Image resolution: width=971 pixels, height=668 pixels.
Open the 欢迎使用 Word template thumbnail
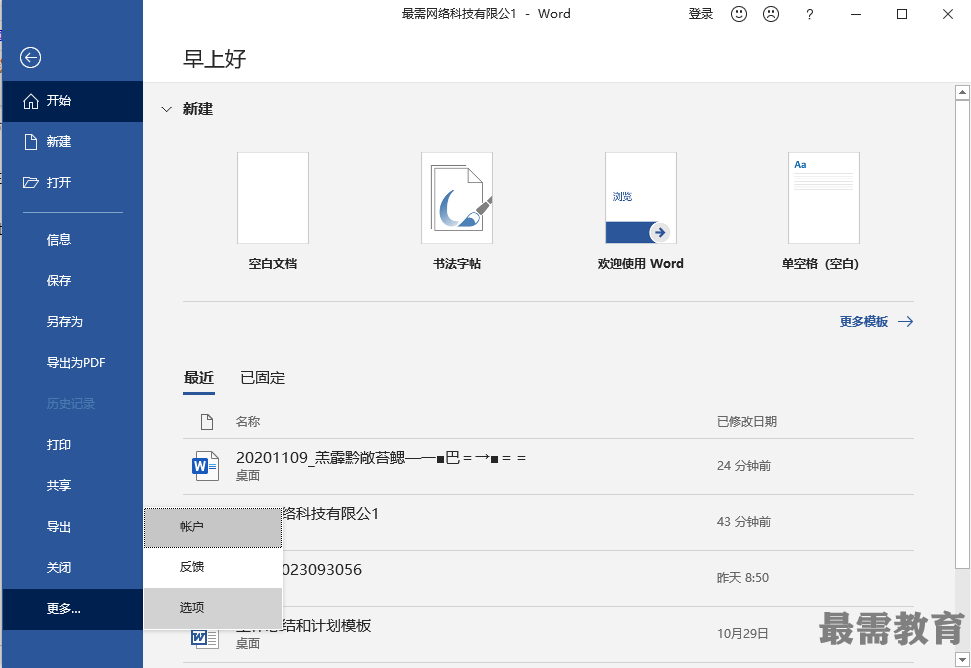(641, 198)
